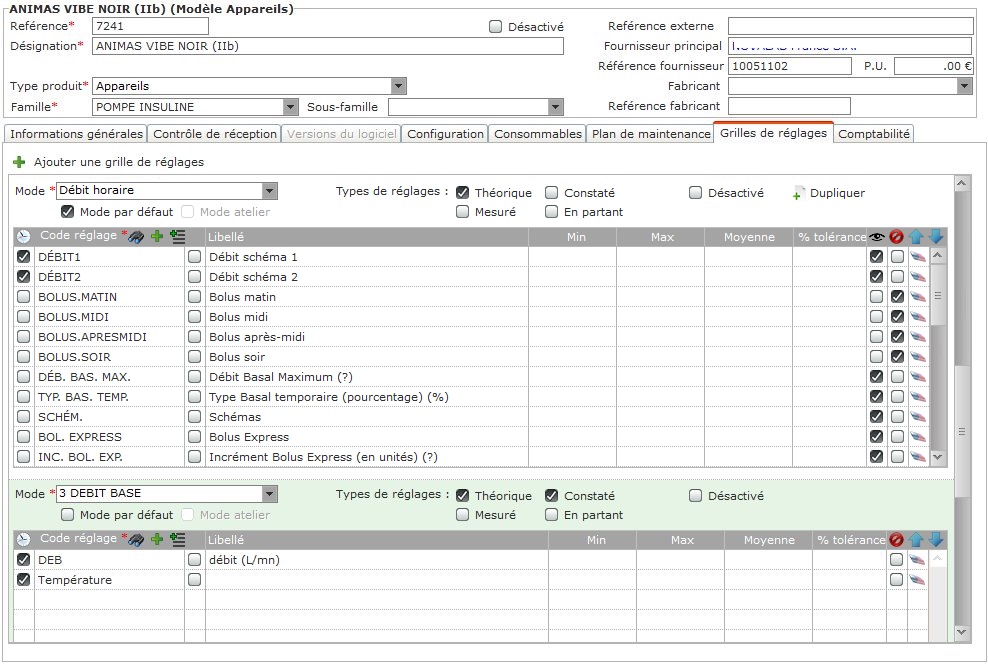This screenshot has width=988, height=665.
Task: Open the Plan de maintenance tab
Action: (651, 134)
